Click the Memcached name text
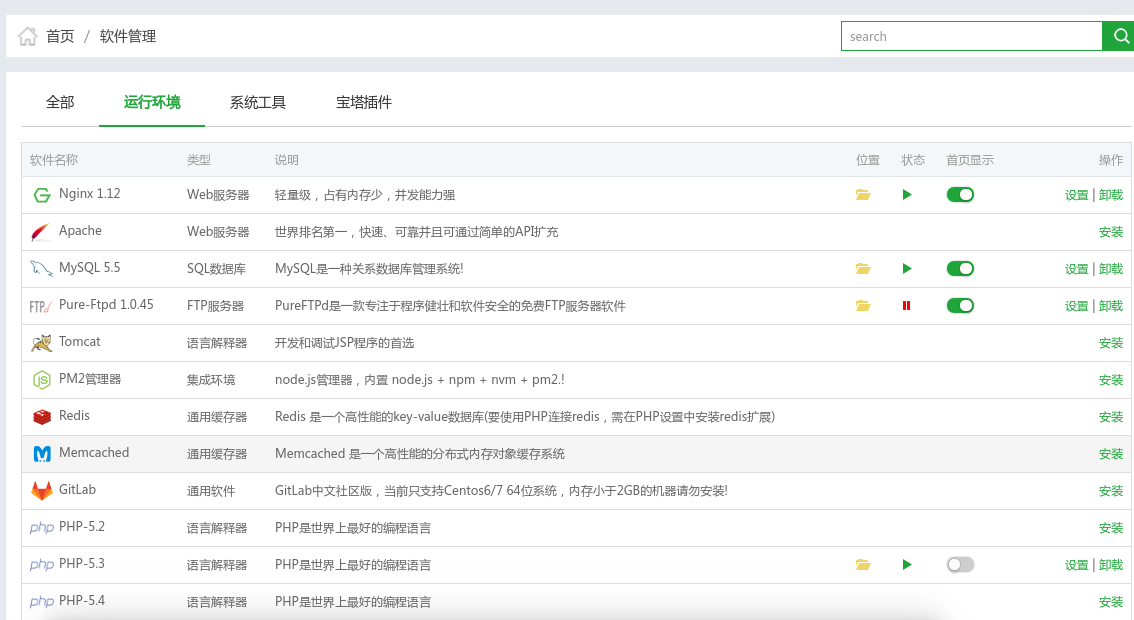This screenshot has width=1134, height=620. [x=94, y=453]
